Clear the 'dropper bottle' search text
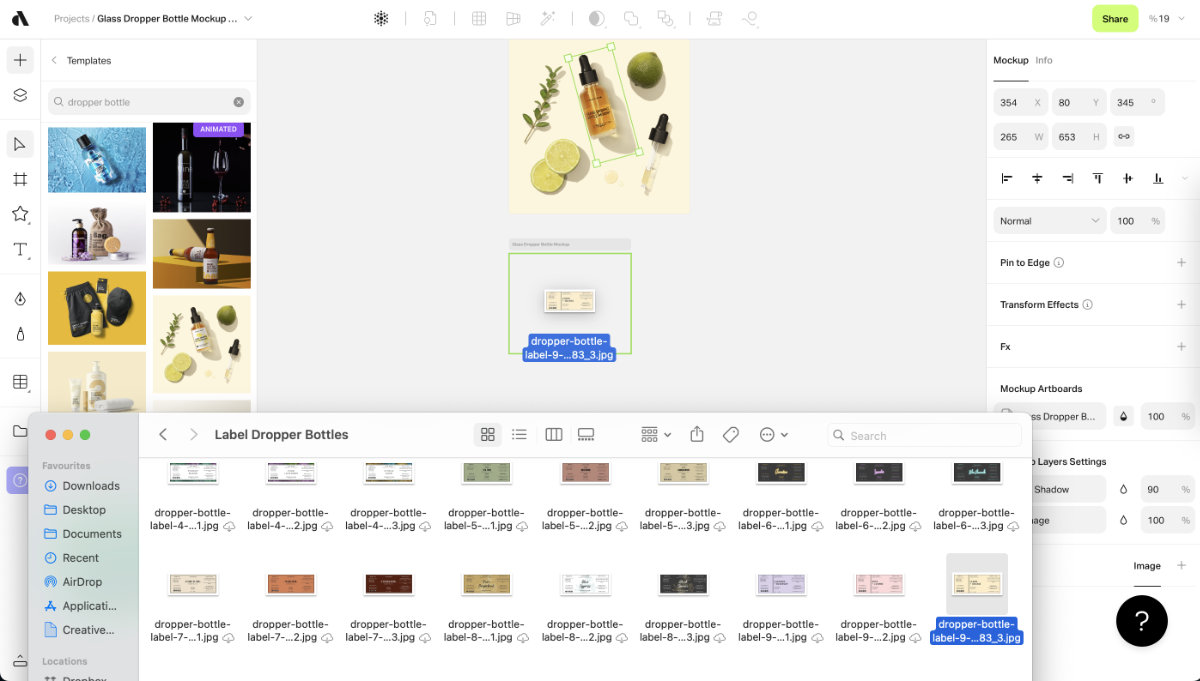 [x=239, y=102]
